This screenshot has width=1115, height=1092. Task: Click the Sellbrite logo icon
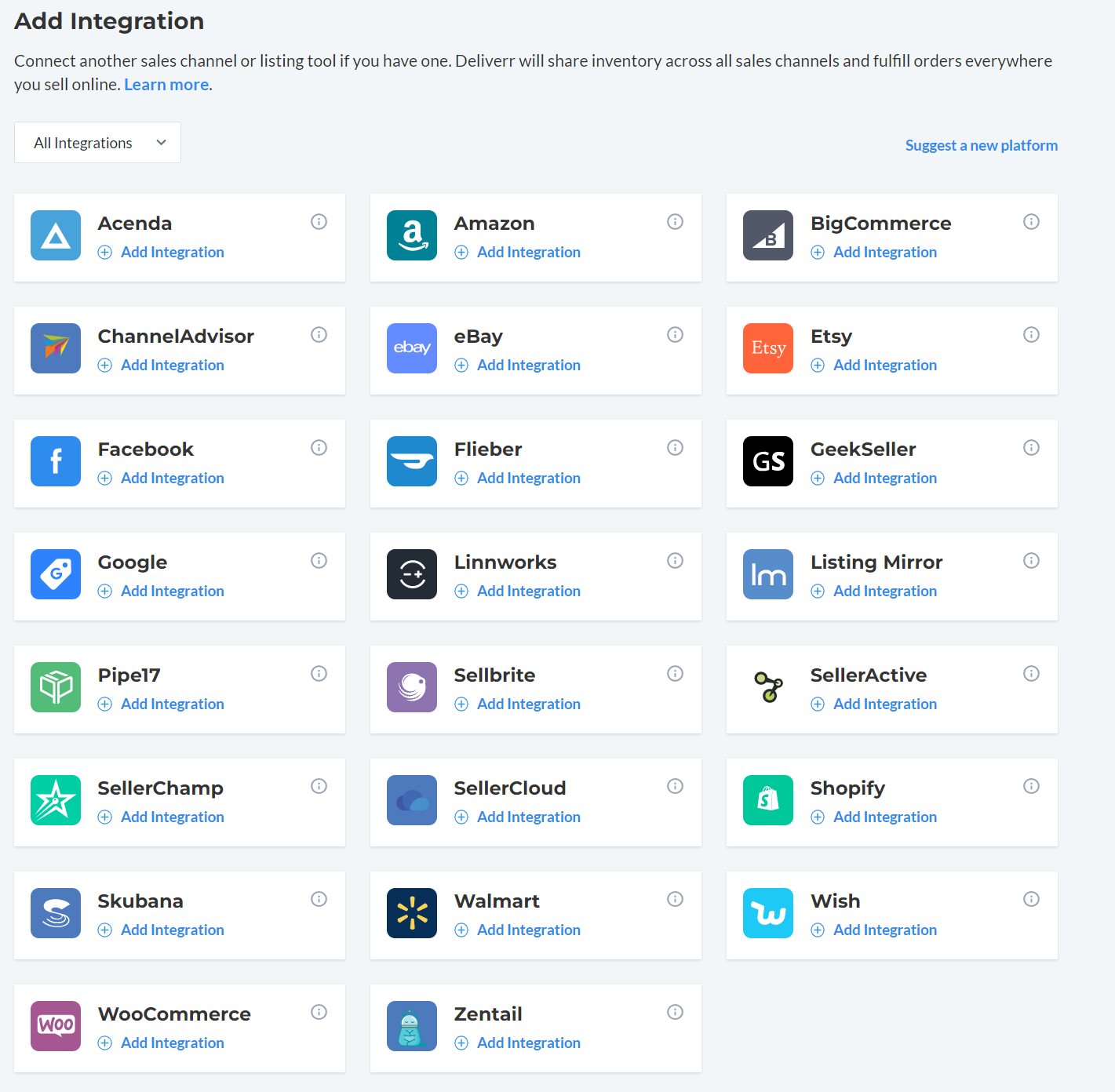(x=412, y=687)
